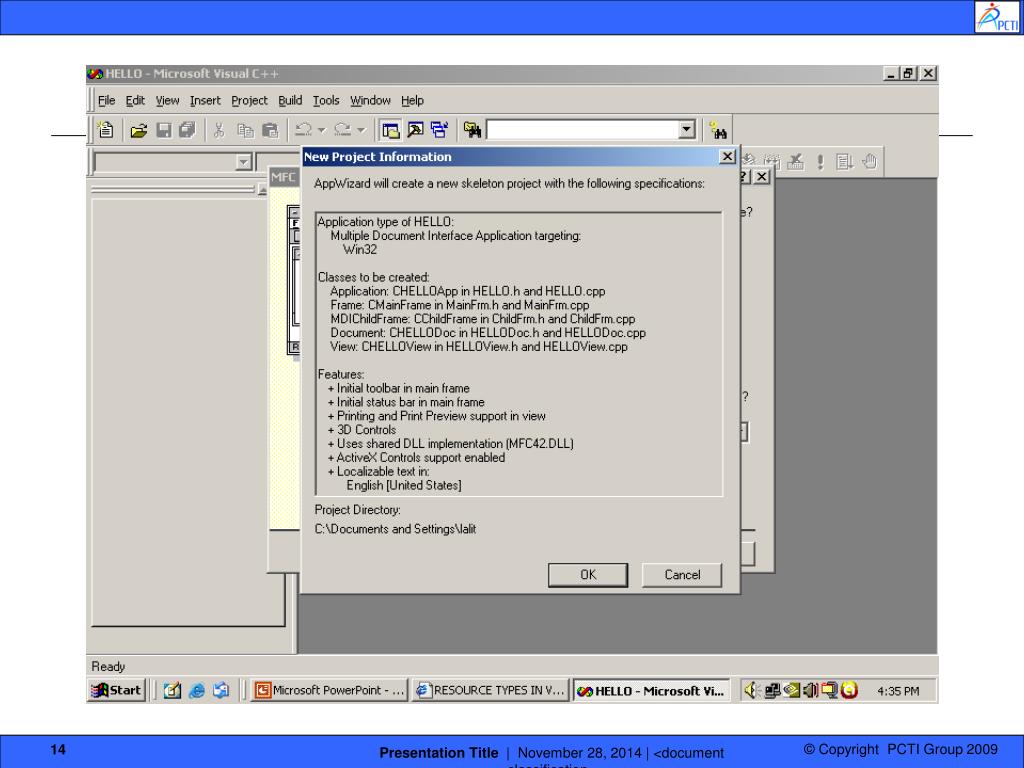Click the Find in Files icon
This screenshot has width=1024, height=768.
[x=472, y=131]
